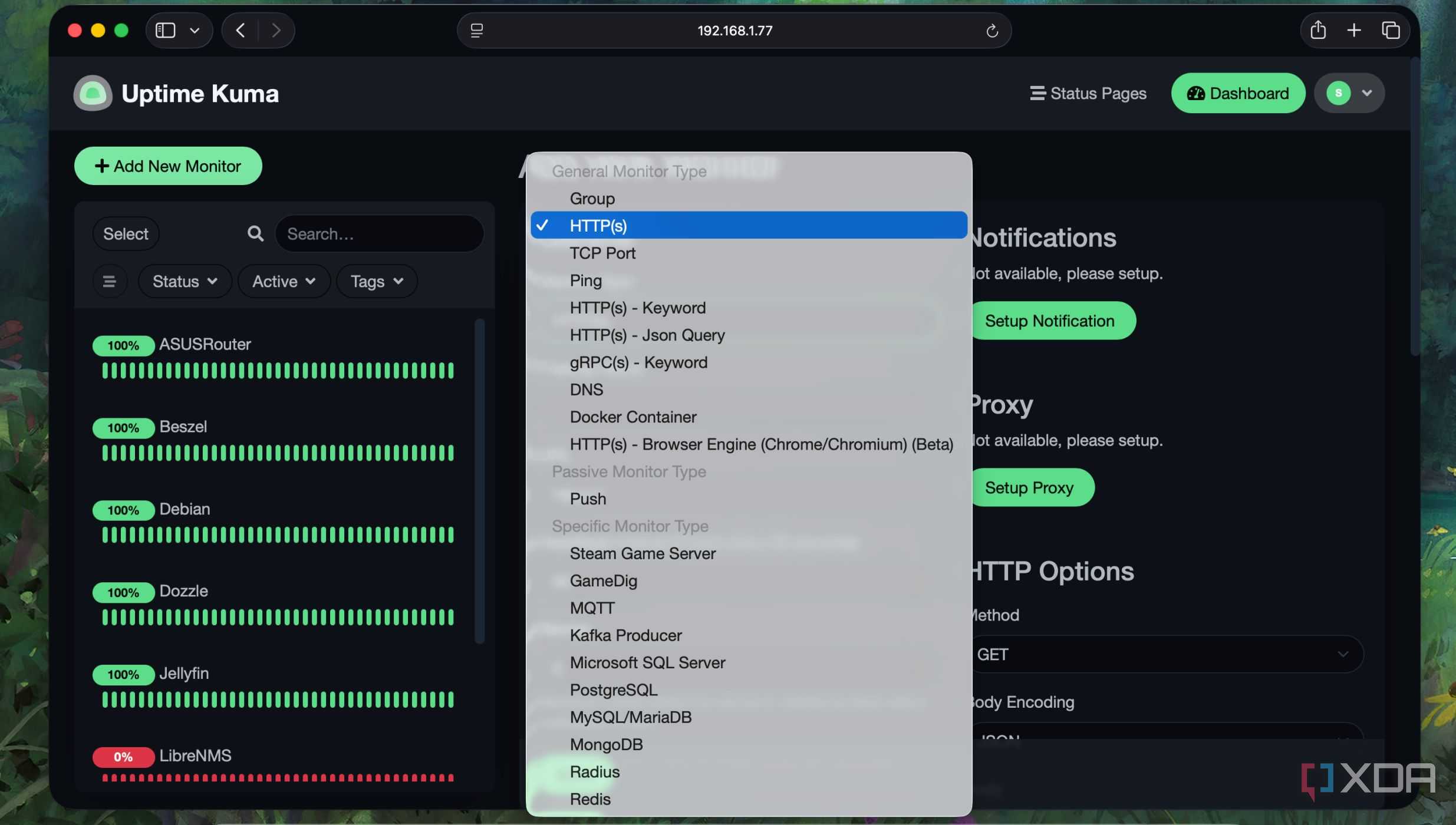Go forward with the browser forward arrow
The width and height of the screenshot is (1456, 825).
pyautogui.click(x=276, y=30)
